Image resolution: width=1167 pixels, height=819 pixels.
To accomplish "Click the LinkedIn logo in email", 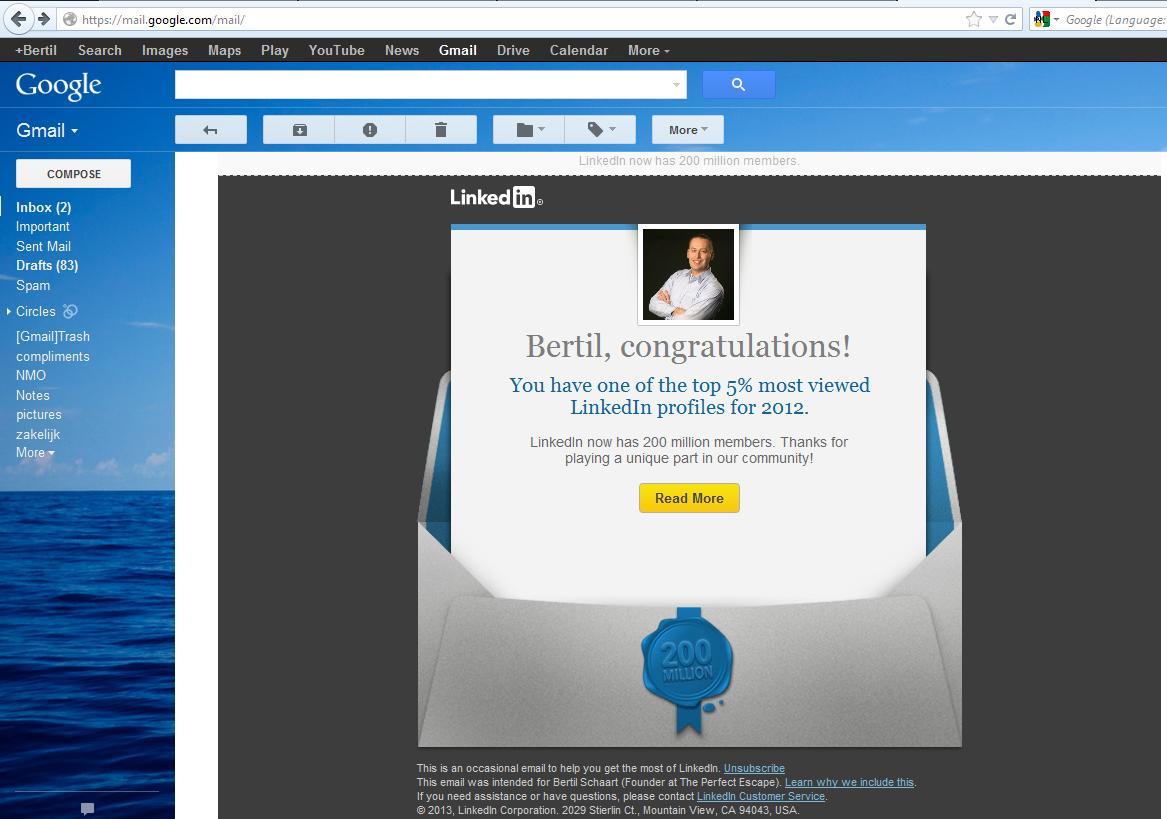I will point(496,197).
